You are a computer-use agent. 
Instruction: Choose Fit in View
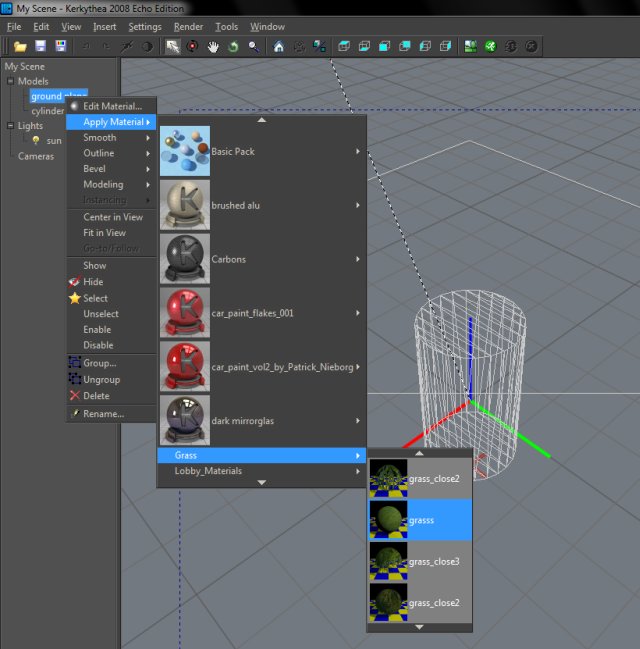click(111, 233)
